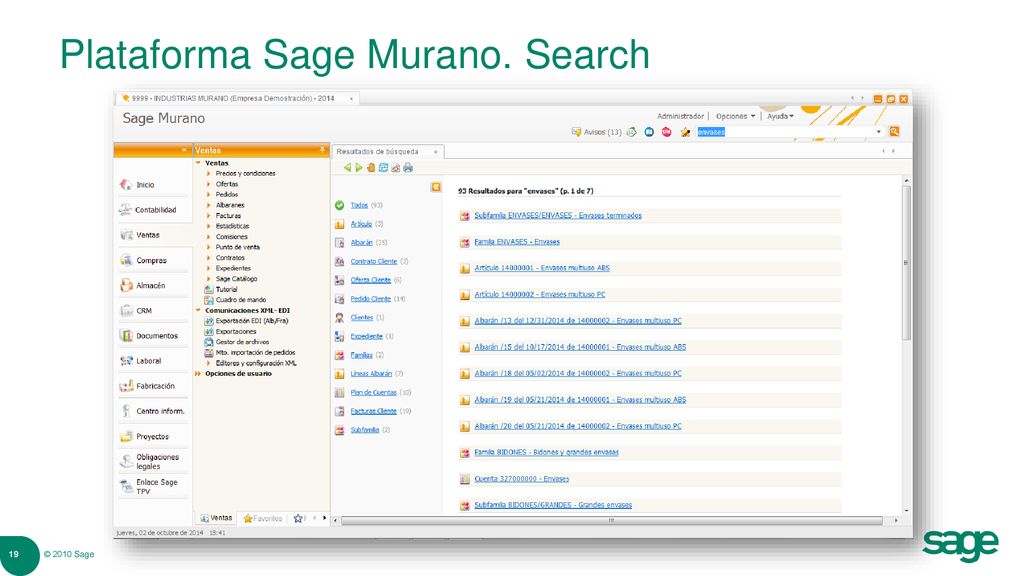Screen dimensions: 1024x576
Task: Expand the Estadísticas tree node
Action: (208, 226)
